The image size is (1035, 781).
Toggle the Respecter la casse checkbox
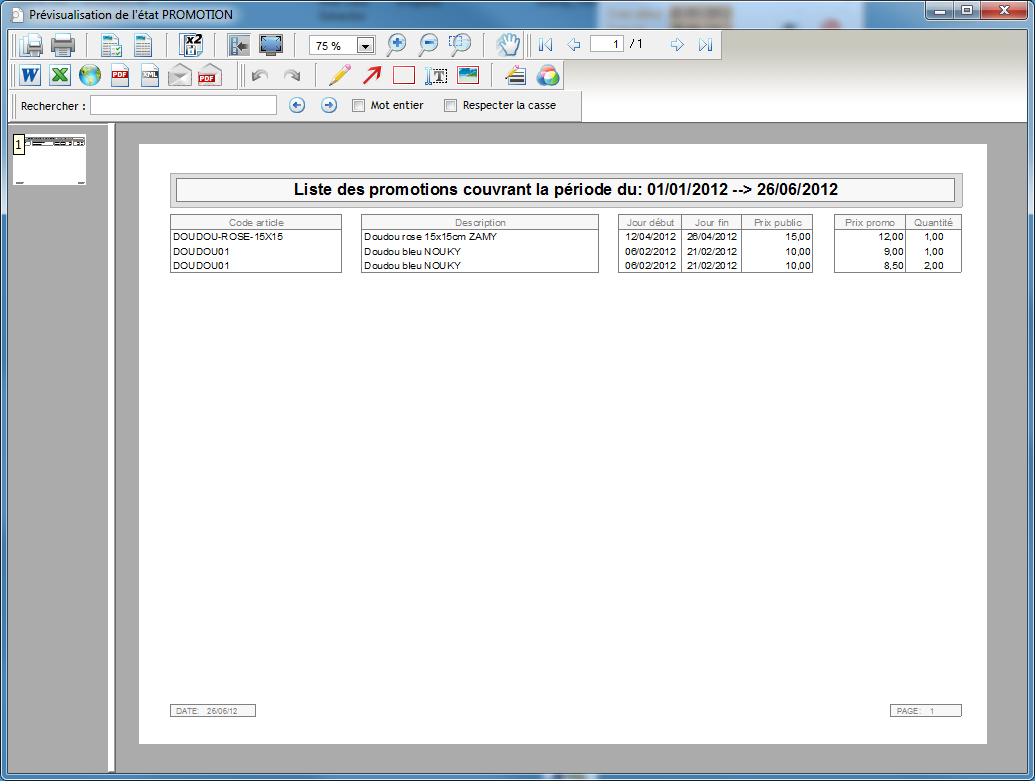coord(450,105)
